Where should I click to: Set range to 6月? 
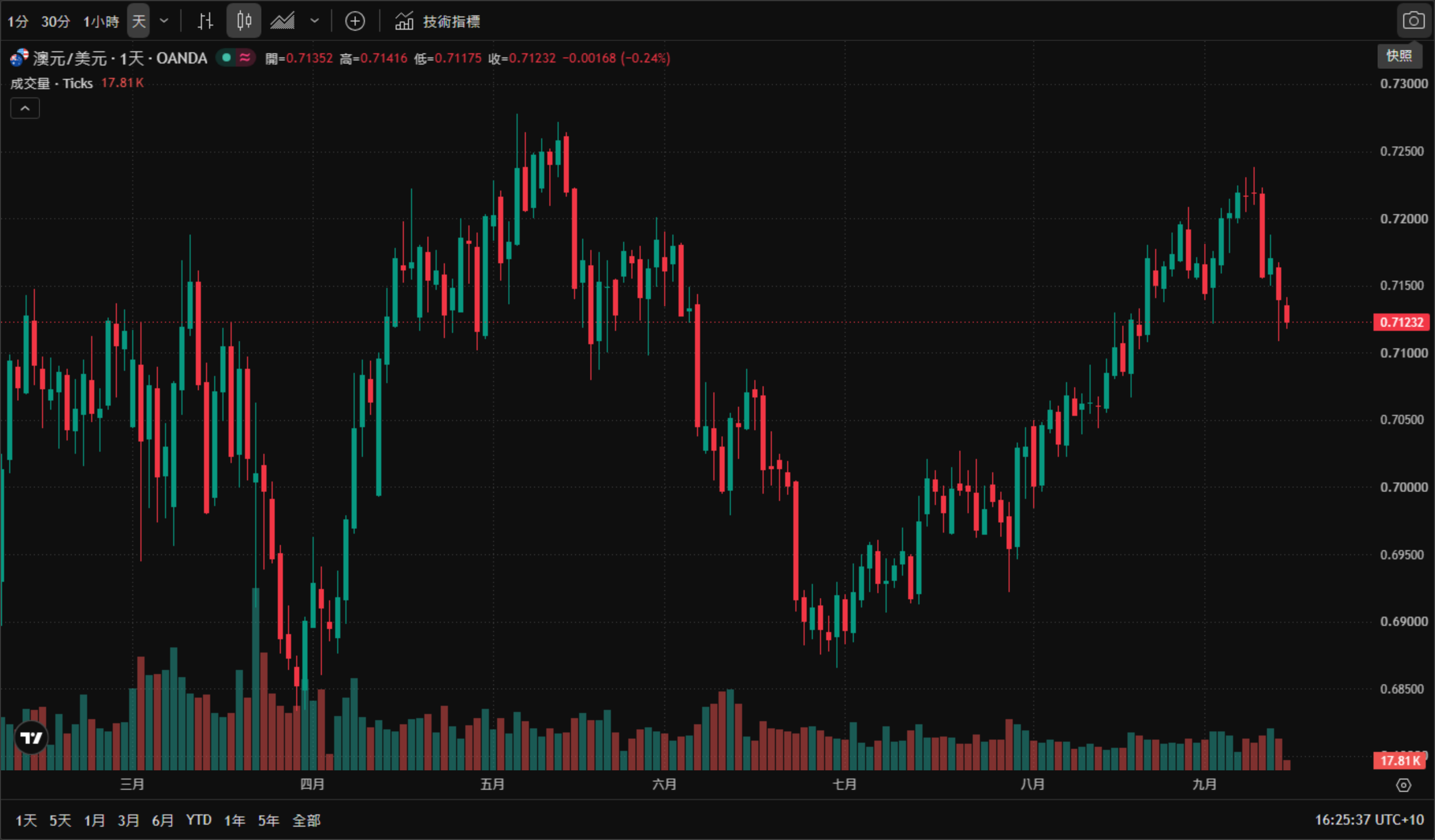click(163, 820)
